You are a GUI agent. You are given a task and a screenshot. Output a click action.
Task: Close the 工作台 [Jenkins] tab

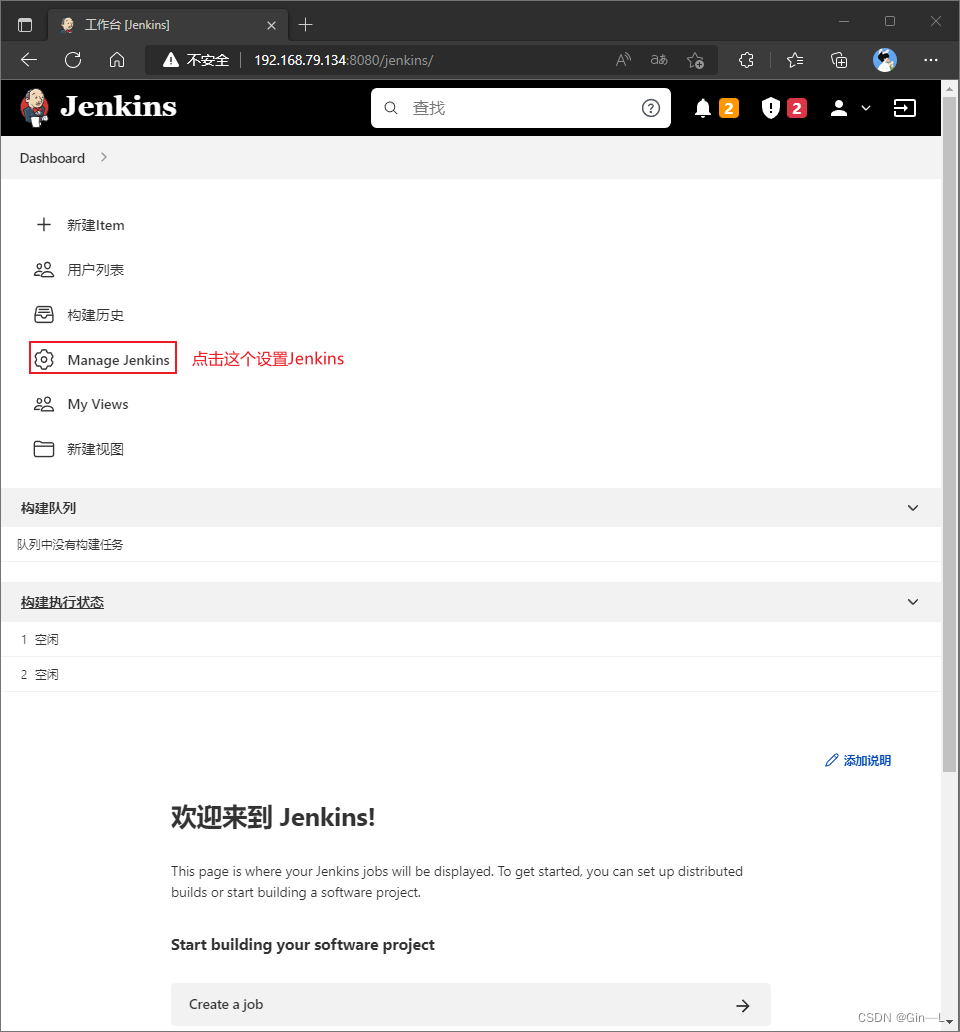point(271,26)
